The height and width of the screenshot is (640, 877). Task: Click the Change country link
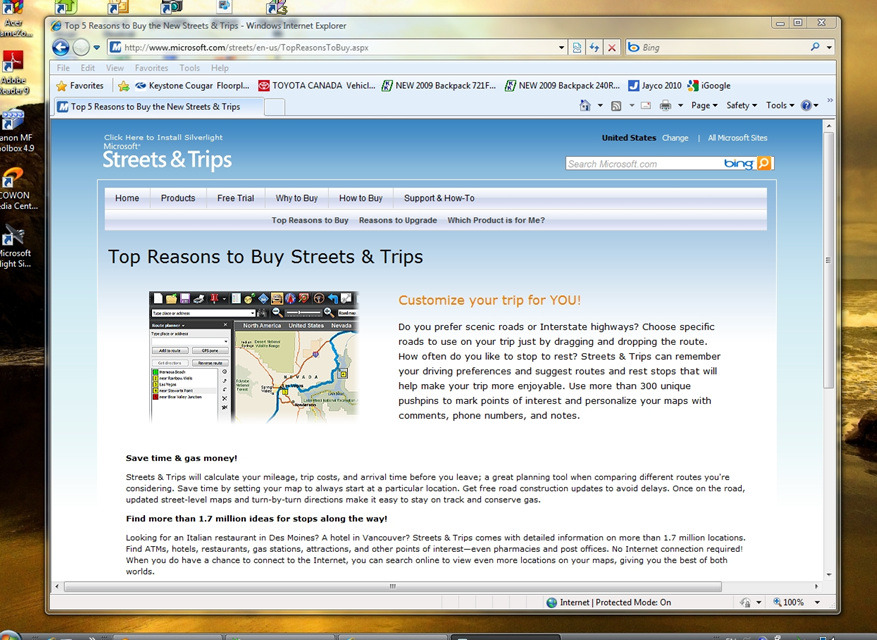(675, 138)
